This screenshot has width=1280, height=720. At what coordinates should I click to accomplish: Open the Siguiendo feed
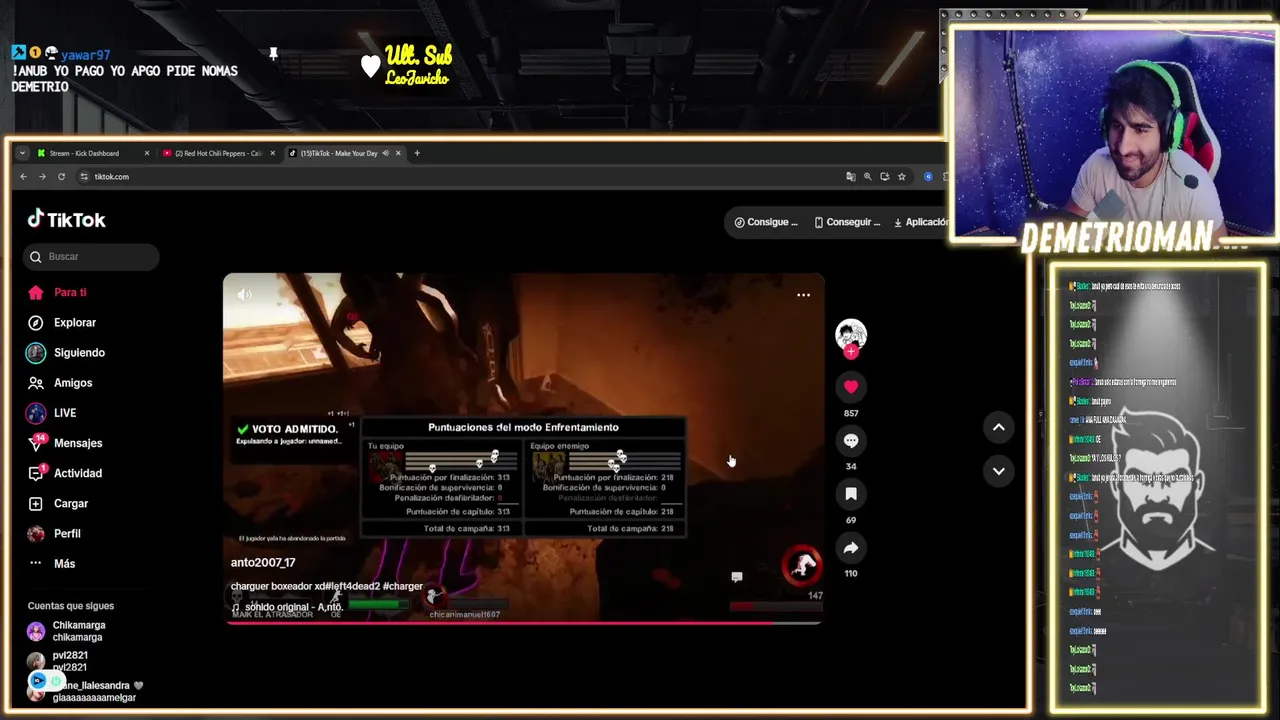point(66,352)
